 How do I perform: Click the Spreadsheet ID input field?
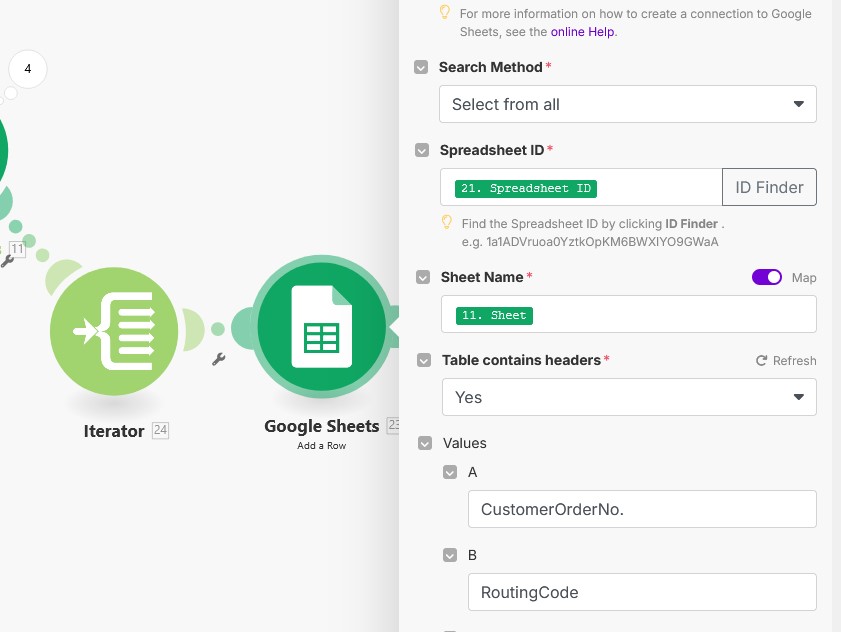pos(581,187)
